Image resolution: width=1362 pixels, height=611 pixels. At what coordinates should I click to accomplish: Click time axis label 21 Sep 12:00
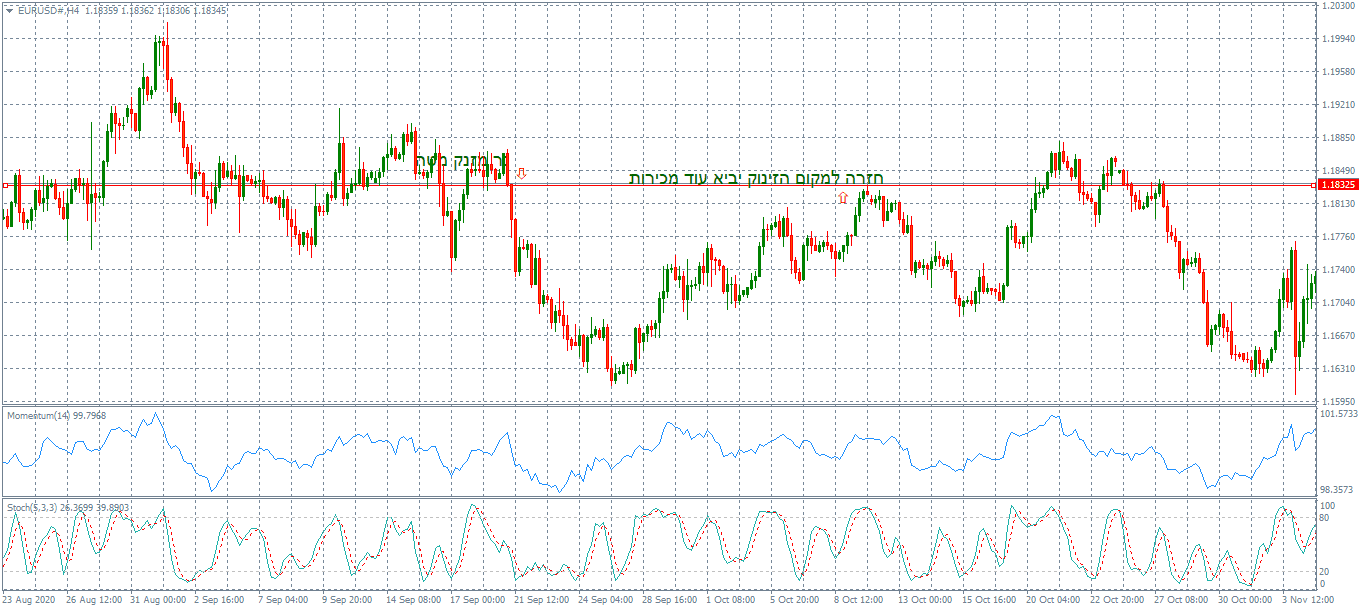click(543, 601)
